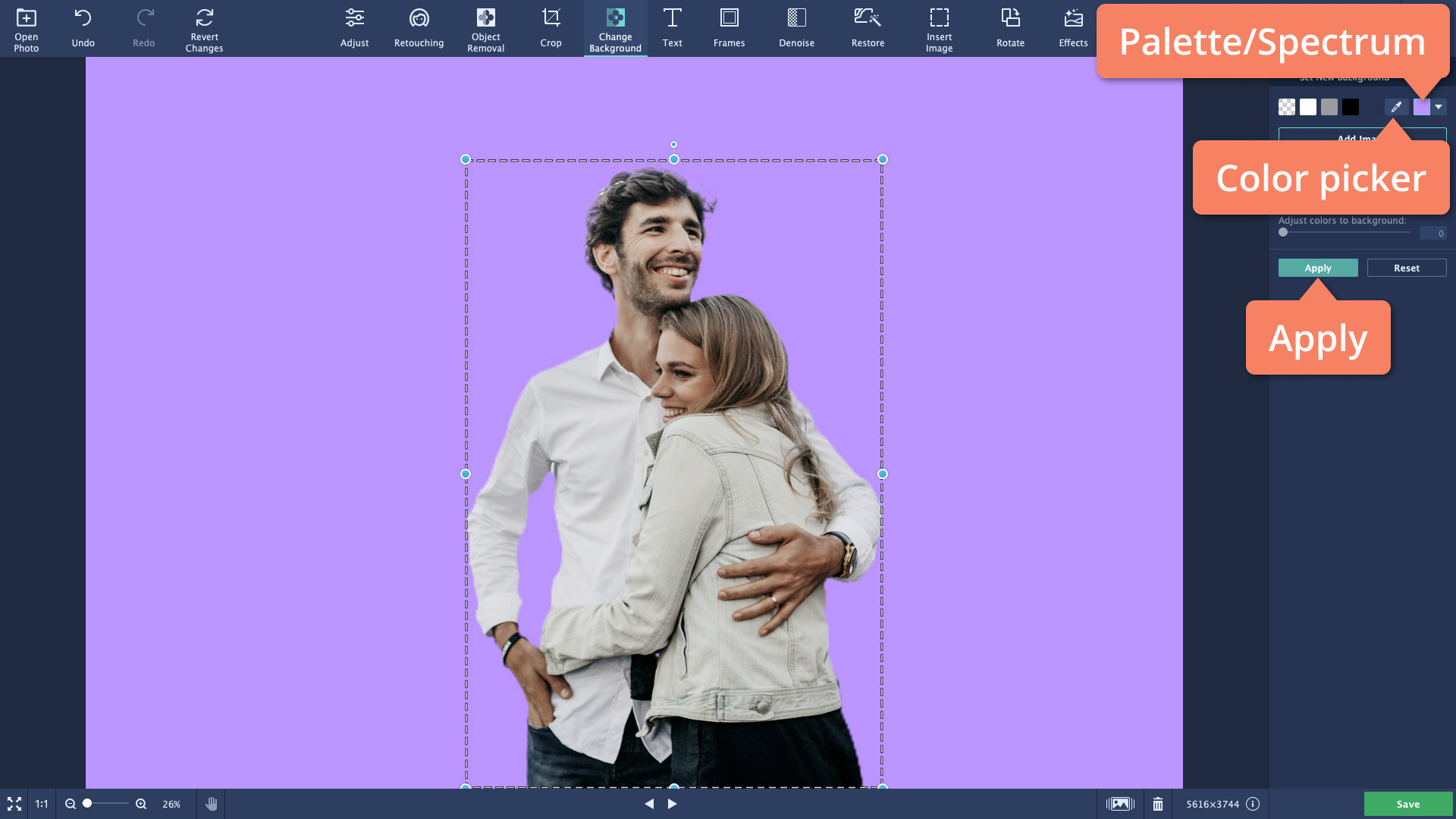This screenshot has height=819, width=1456.
Task: Toggle the hand pan tool
Action: point(212,804)
